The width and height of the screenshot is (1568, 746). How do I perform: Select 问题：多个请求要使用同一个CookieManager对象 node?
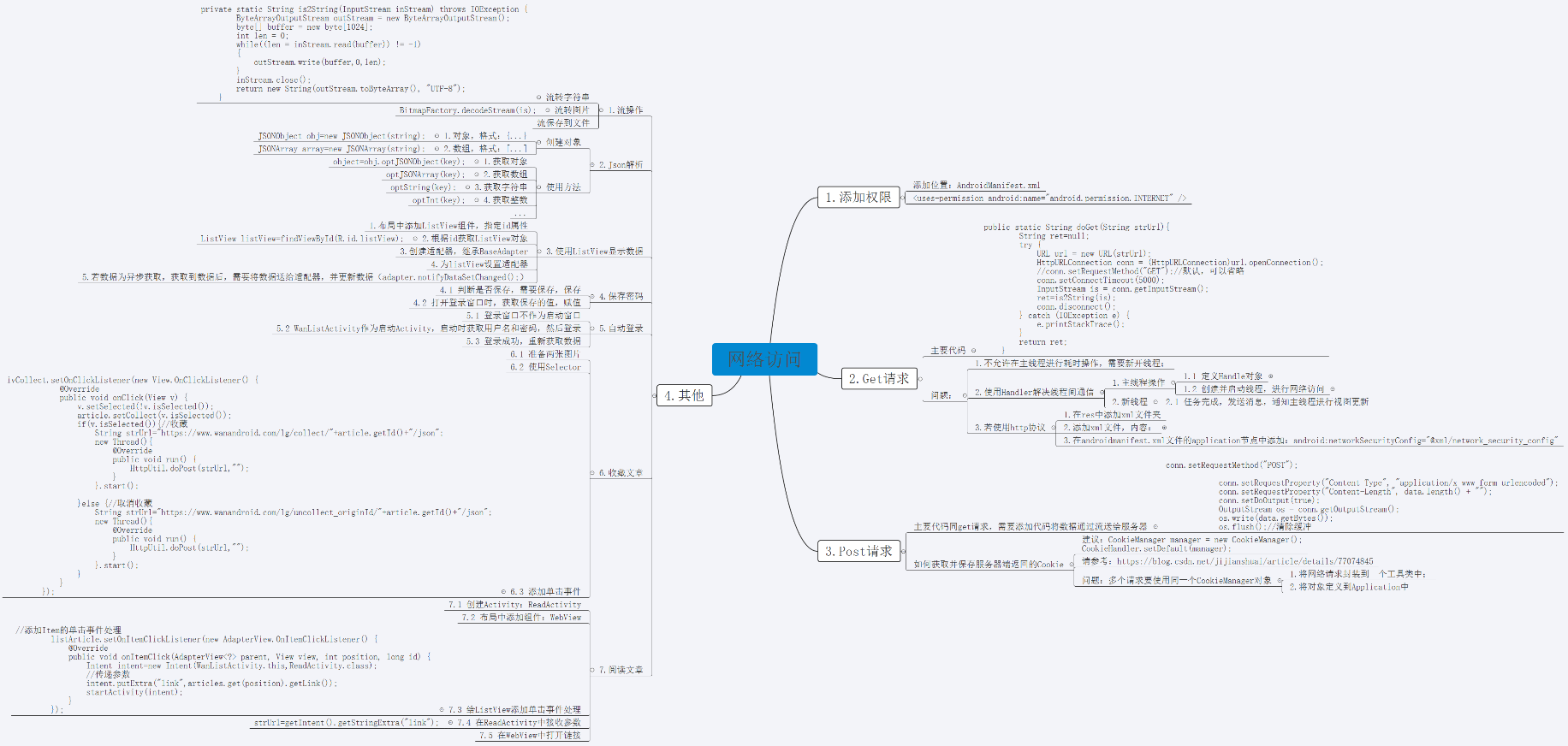coord(1177,581)
